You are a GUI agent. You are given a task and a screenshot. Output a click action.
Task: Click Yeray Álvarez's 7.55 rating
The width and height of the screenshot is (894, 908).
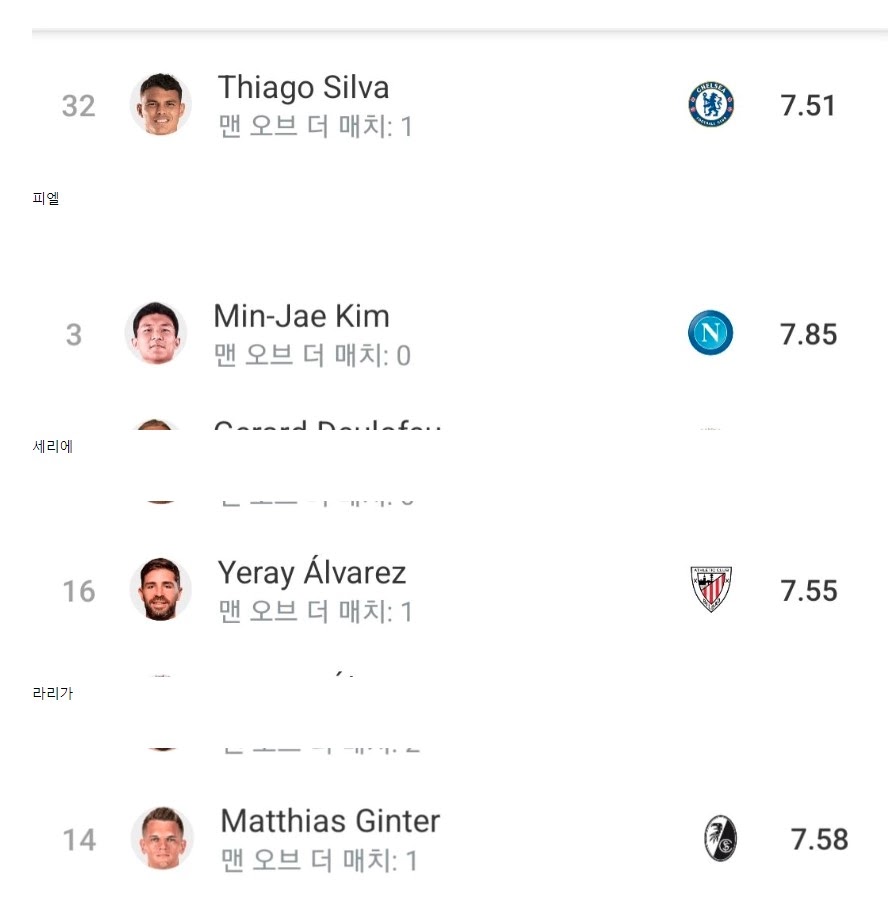(809, 591)
